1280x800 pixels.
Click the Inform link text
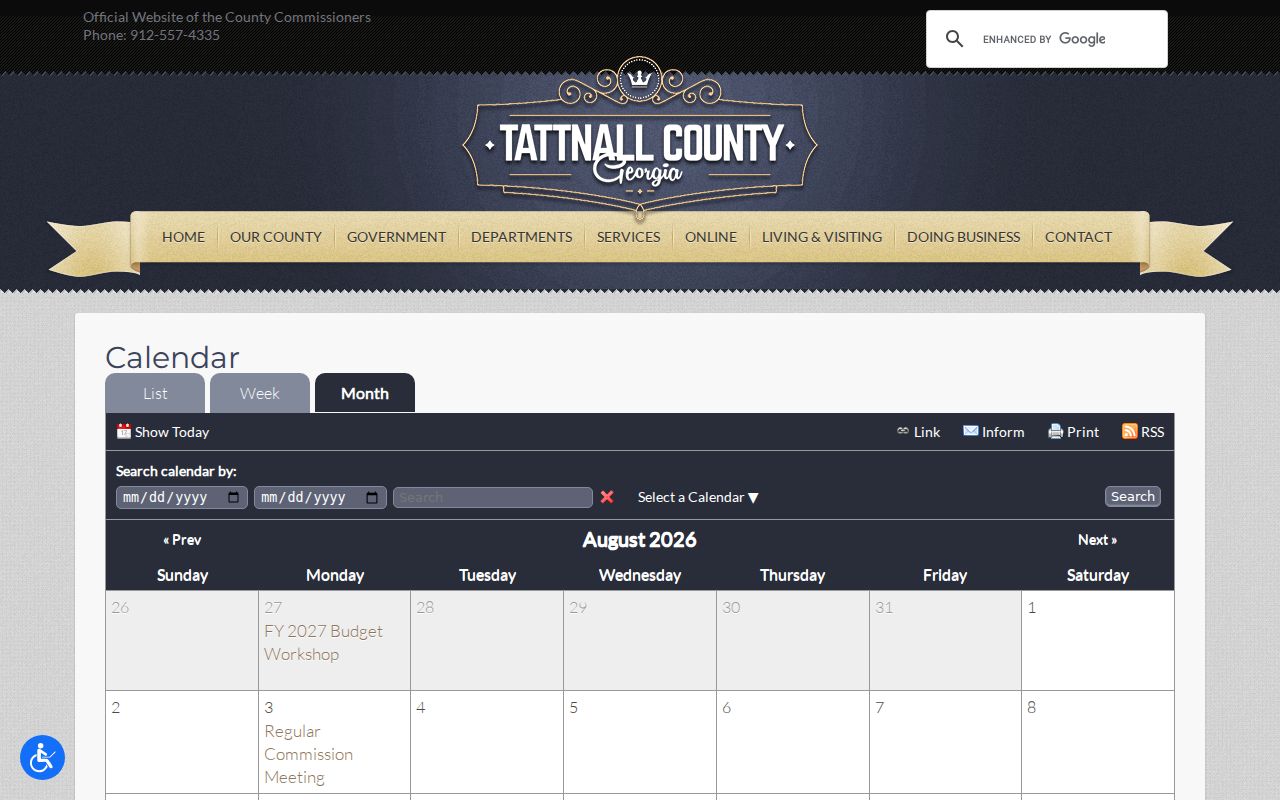pos(1003,432)
